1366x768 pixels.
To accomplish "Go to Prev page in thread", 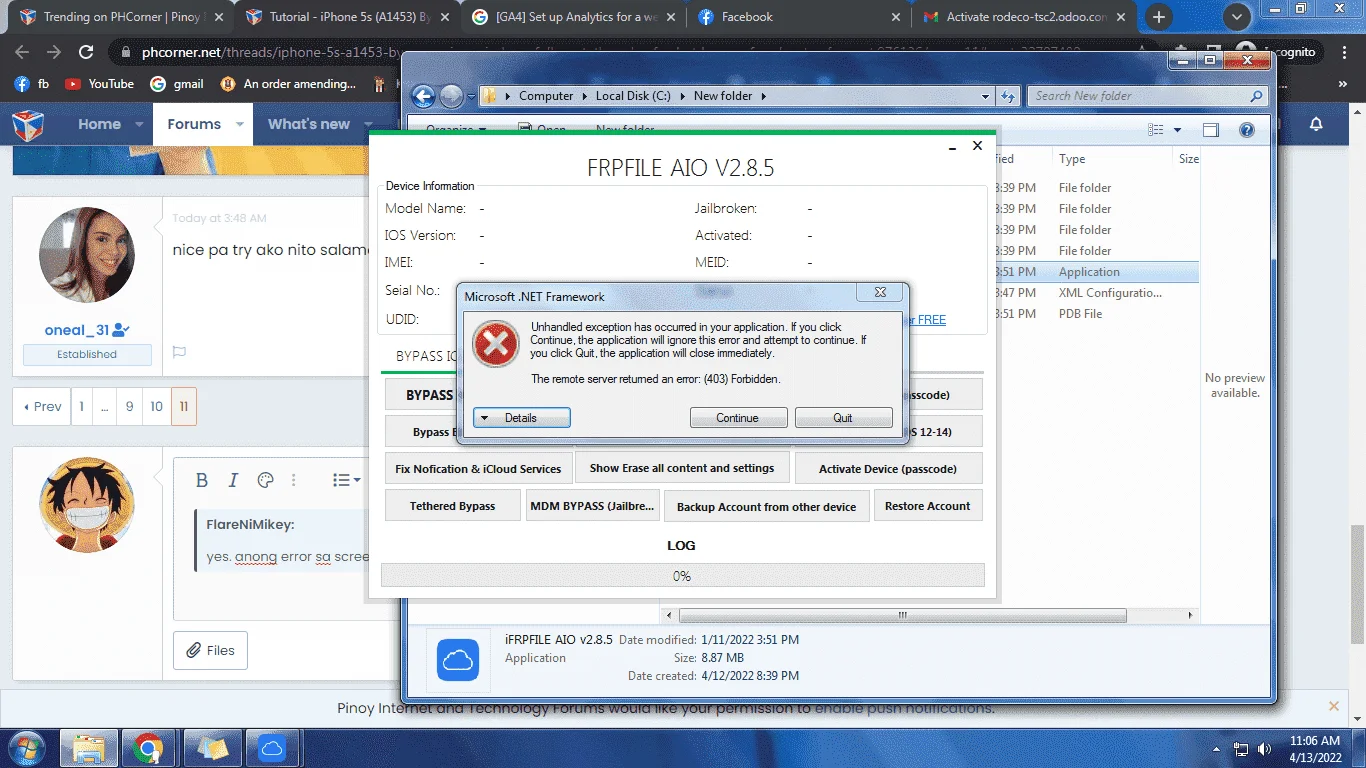I will 41,406.
